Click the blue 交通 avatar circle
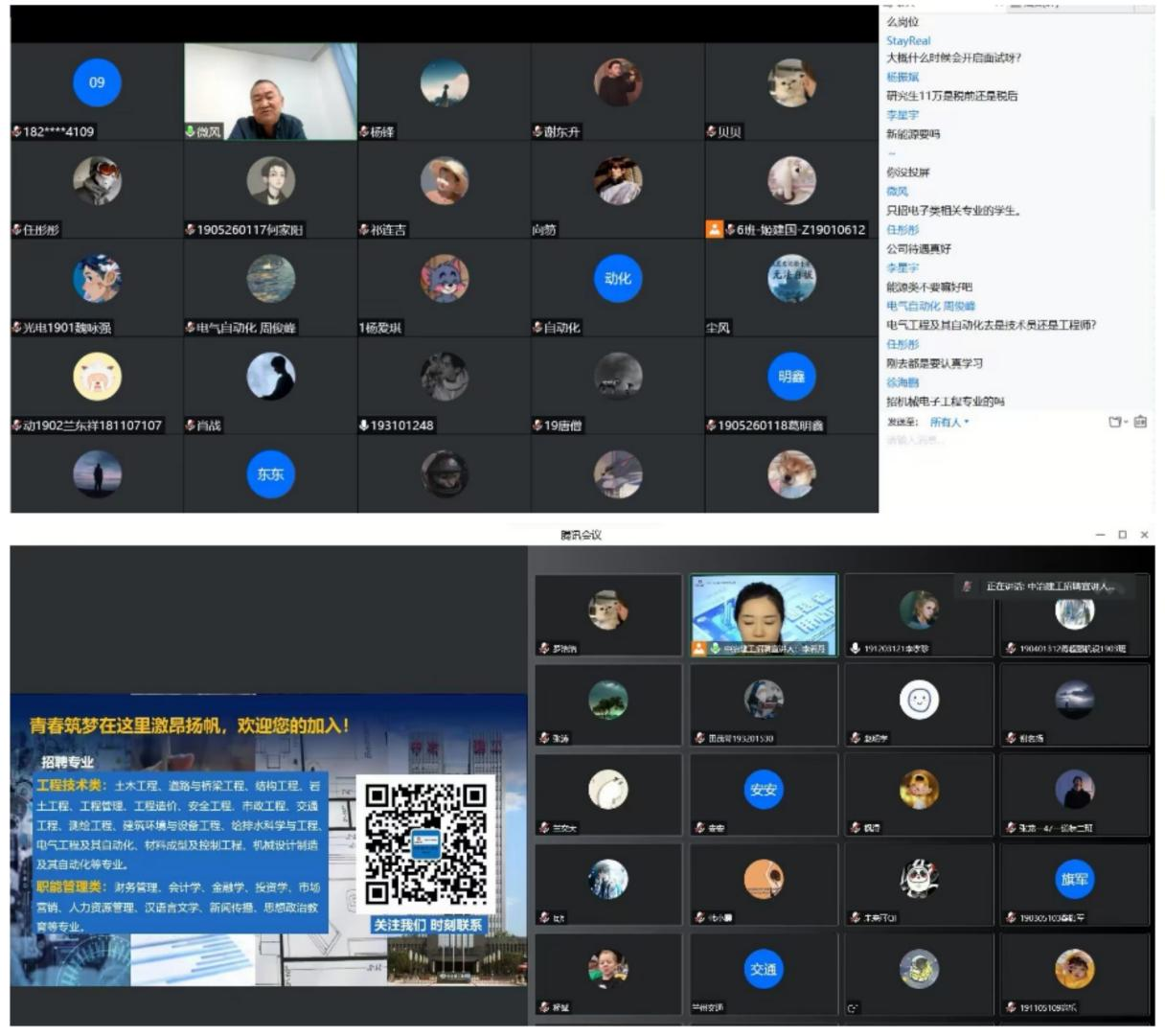The image size is (1165, 1036). (763, 969)
